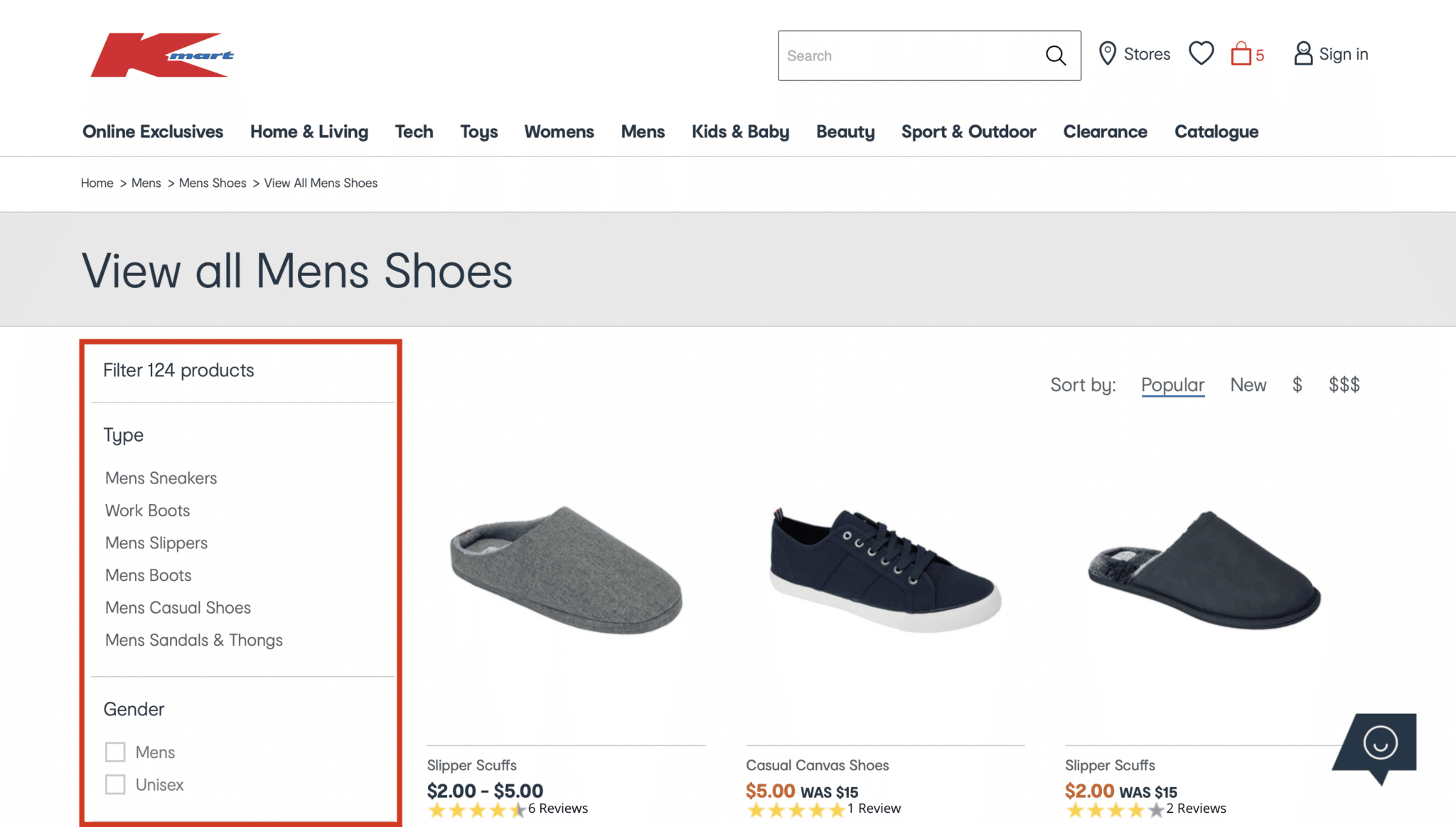Sort products by New
The image size is (1456, 827).
[1248, 384]
